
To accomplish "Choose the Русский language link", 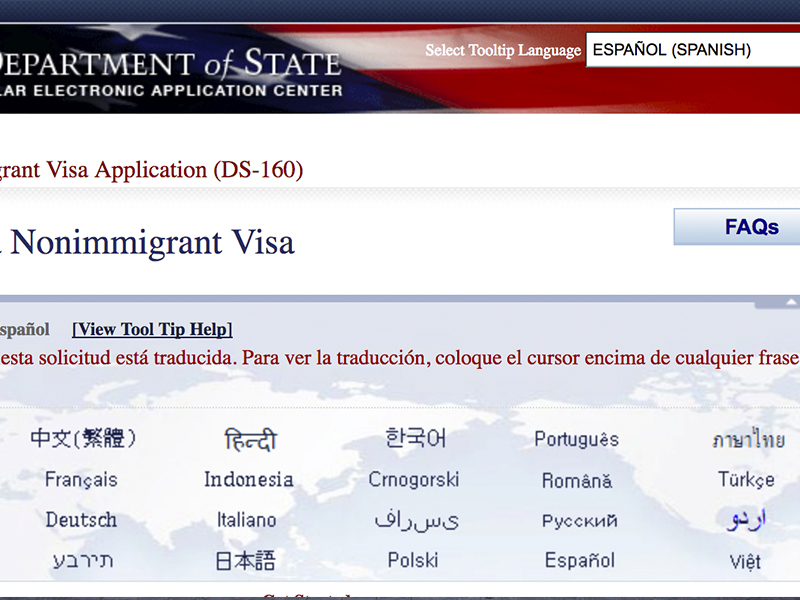I will (x=580, y=521).
